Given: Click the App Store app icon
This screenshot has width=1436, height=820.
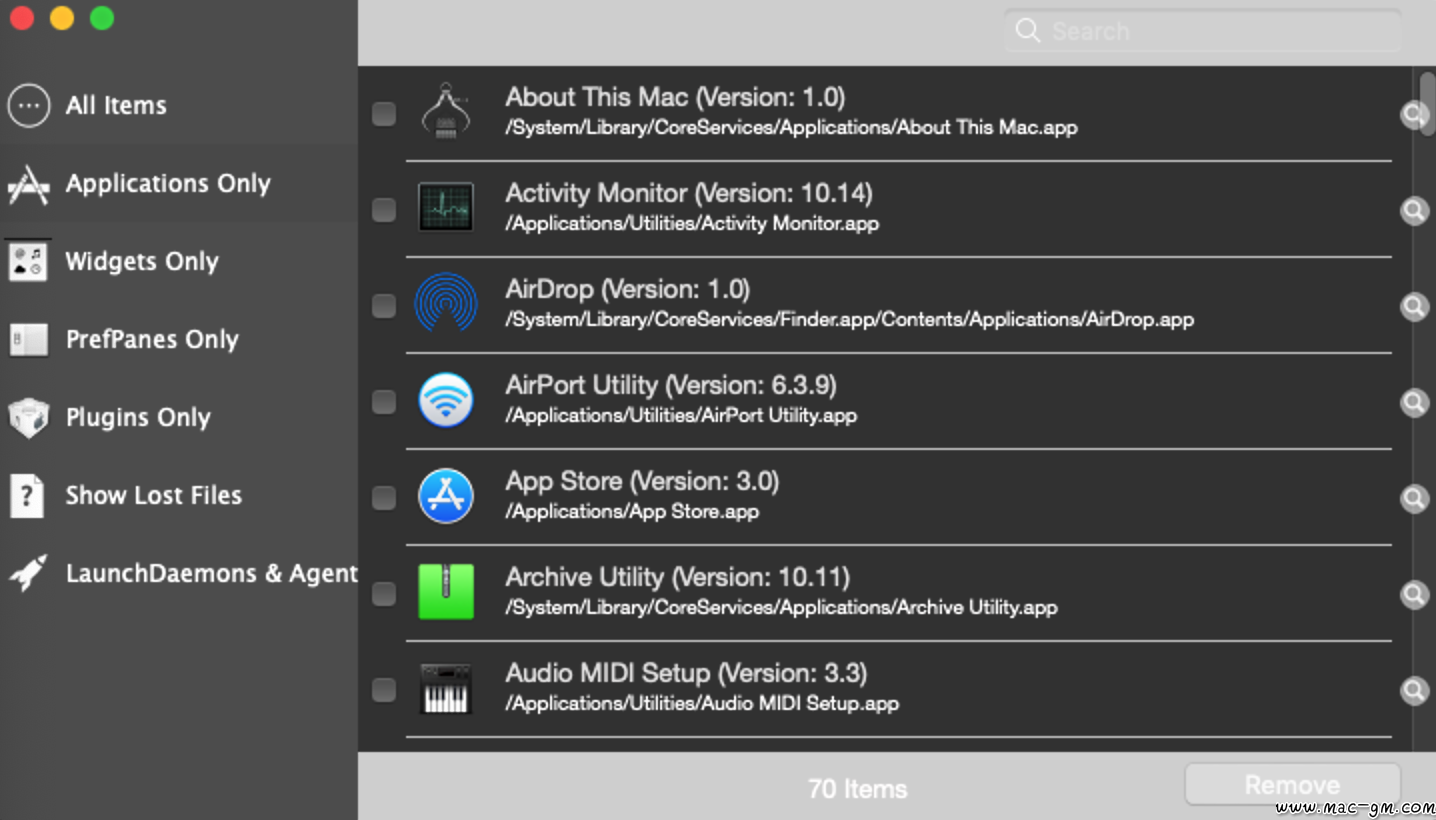Looking at the screenshot, I should tap(445, 495).
